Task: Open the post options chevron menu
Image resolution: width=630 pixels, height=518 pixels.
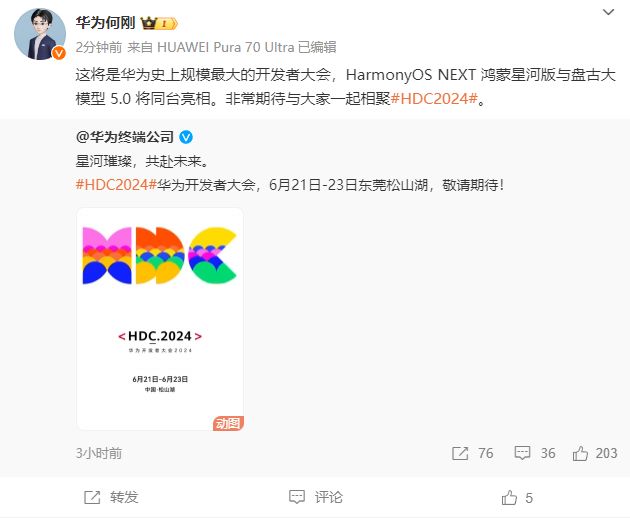Action: coord(608,12)
